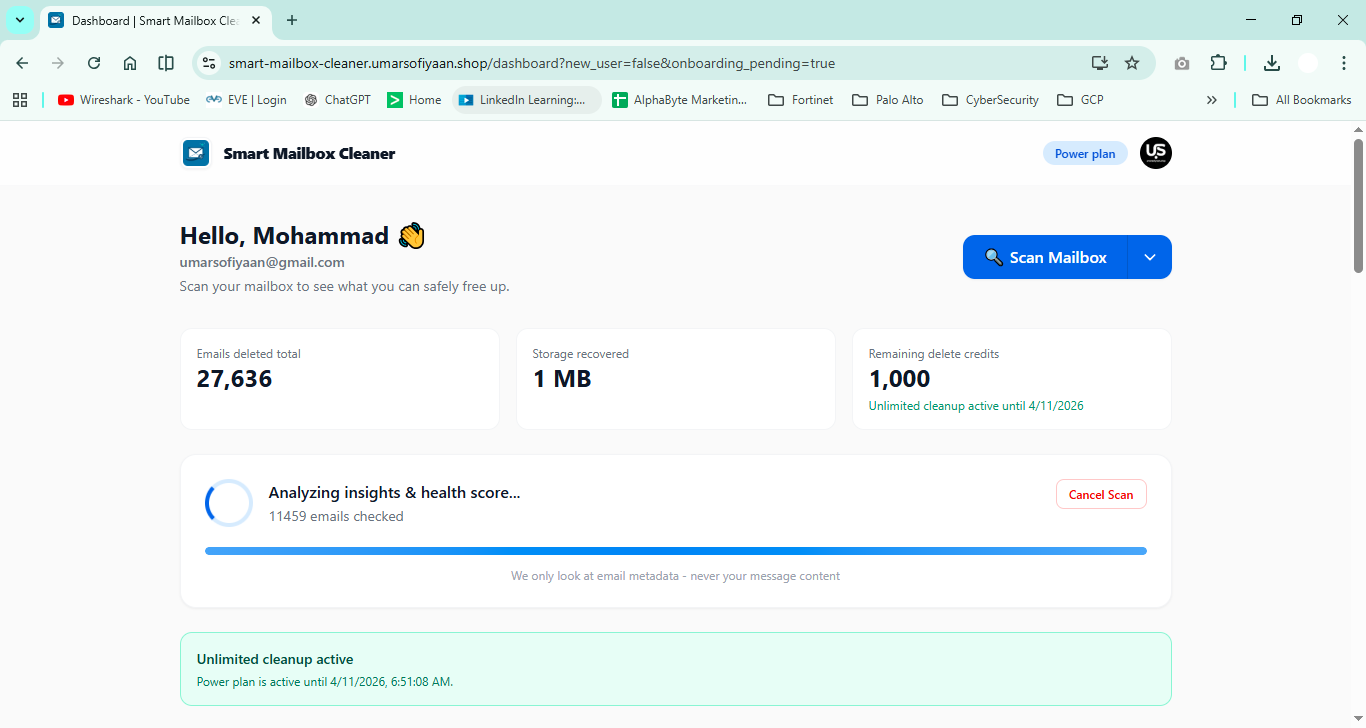
Task: Open the GCP bookmark folder
Action: click(x=1080, y=100)
